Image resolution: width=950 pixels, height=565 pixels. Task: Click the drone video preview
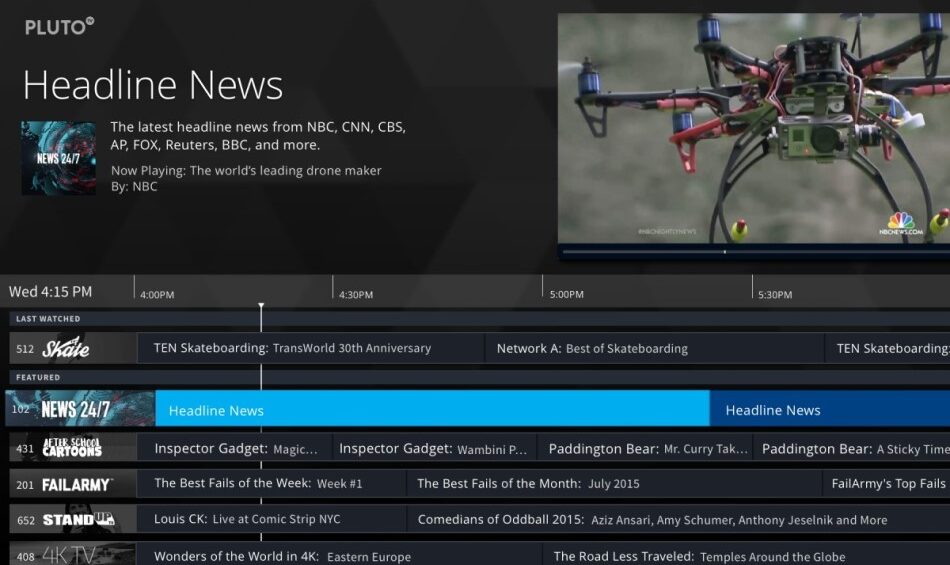pos(754,128)
